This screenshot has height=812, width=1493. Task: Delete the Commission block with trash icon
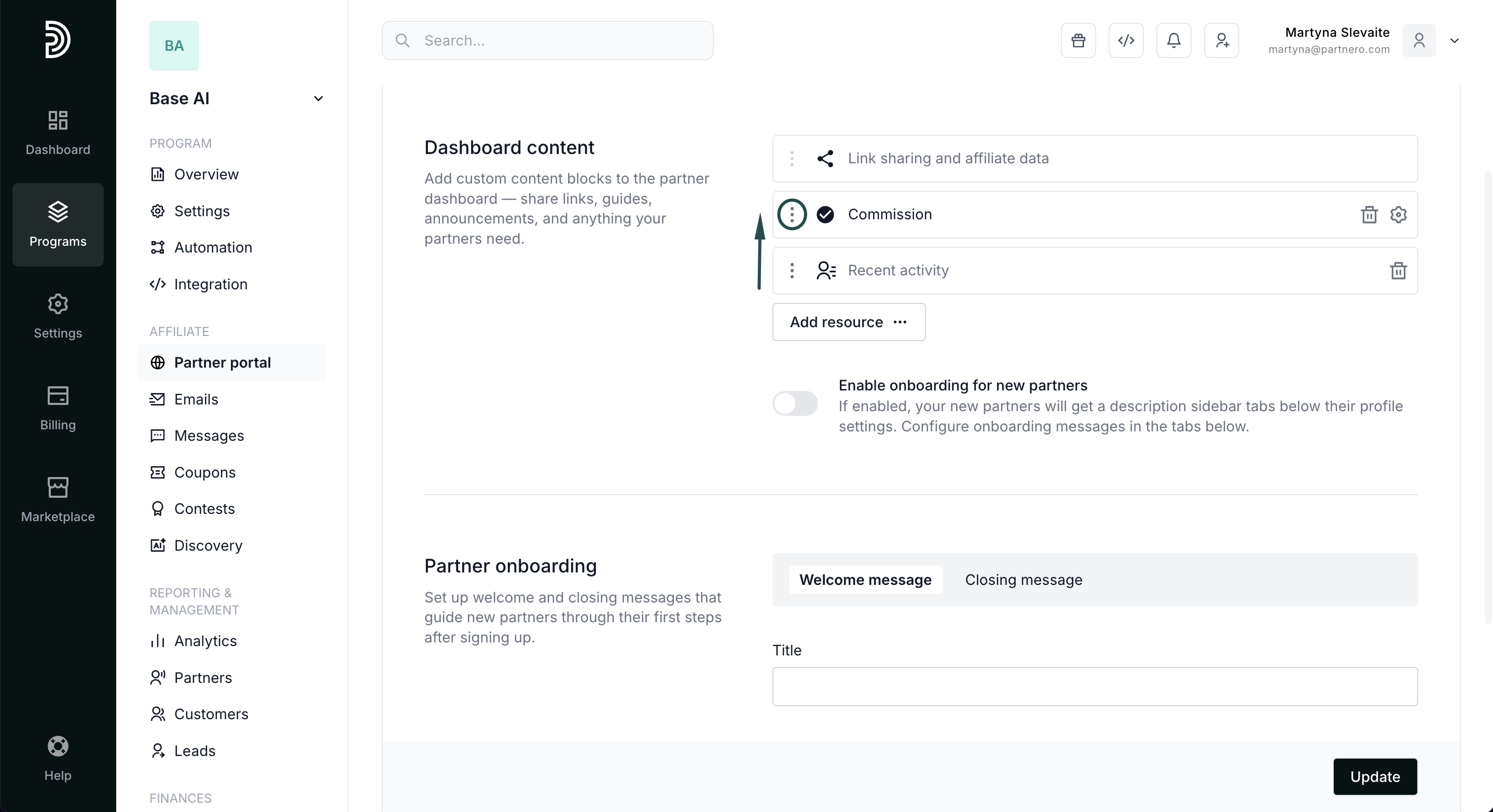point(1369,215)
